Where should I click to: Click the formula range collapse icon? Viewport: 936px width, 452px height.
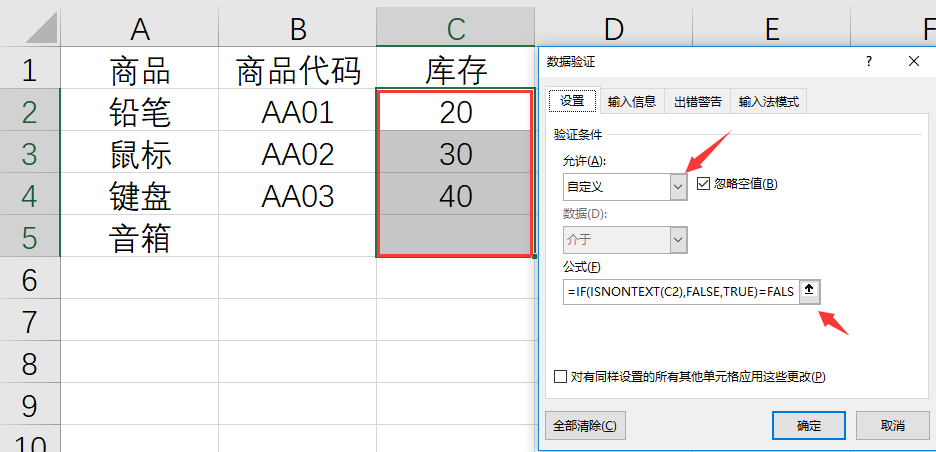[x=810, y=291]
